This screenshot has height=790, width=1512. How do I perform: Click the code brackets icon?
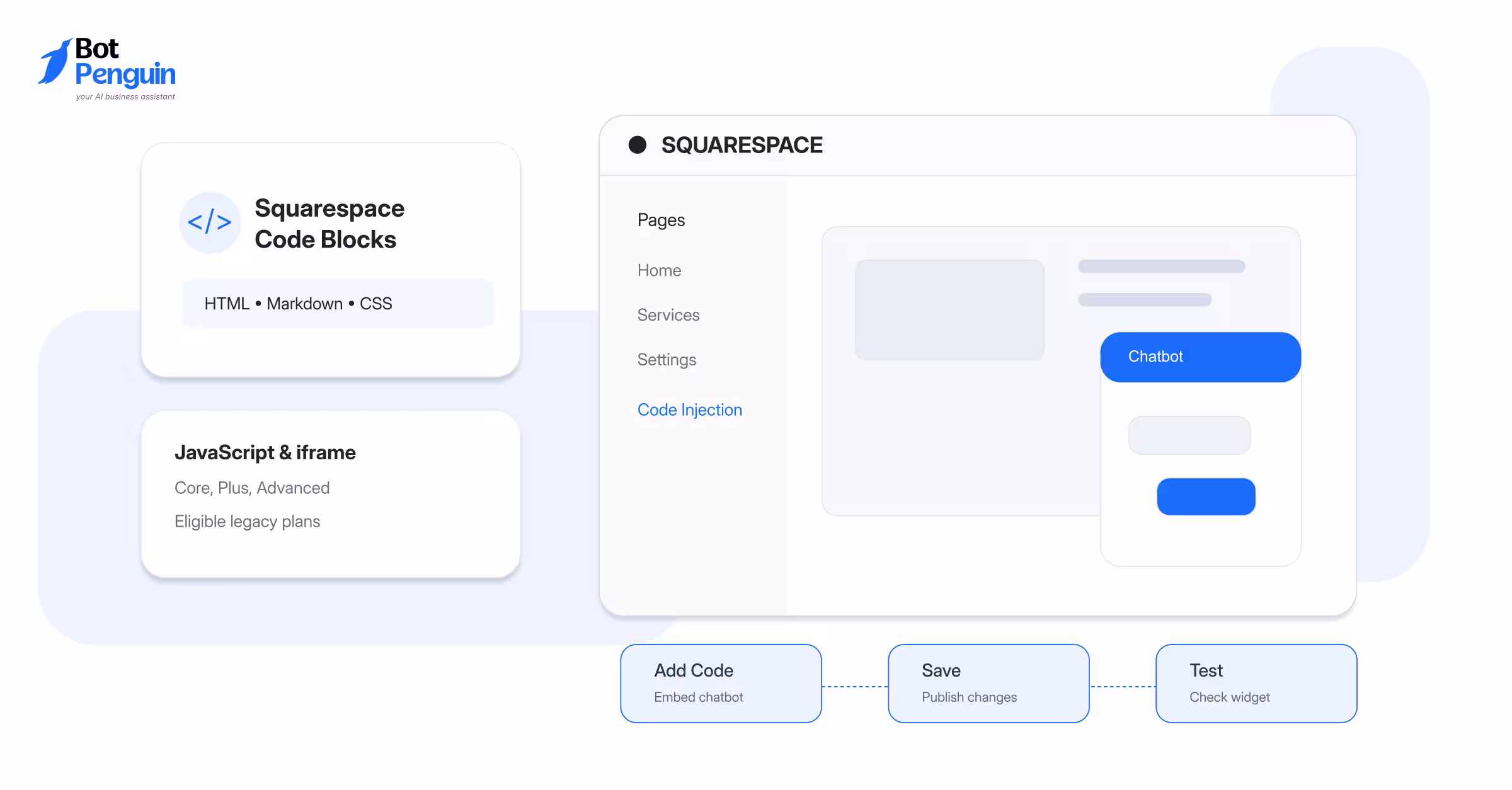pyautogui.click(x=210, y=222)
